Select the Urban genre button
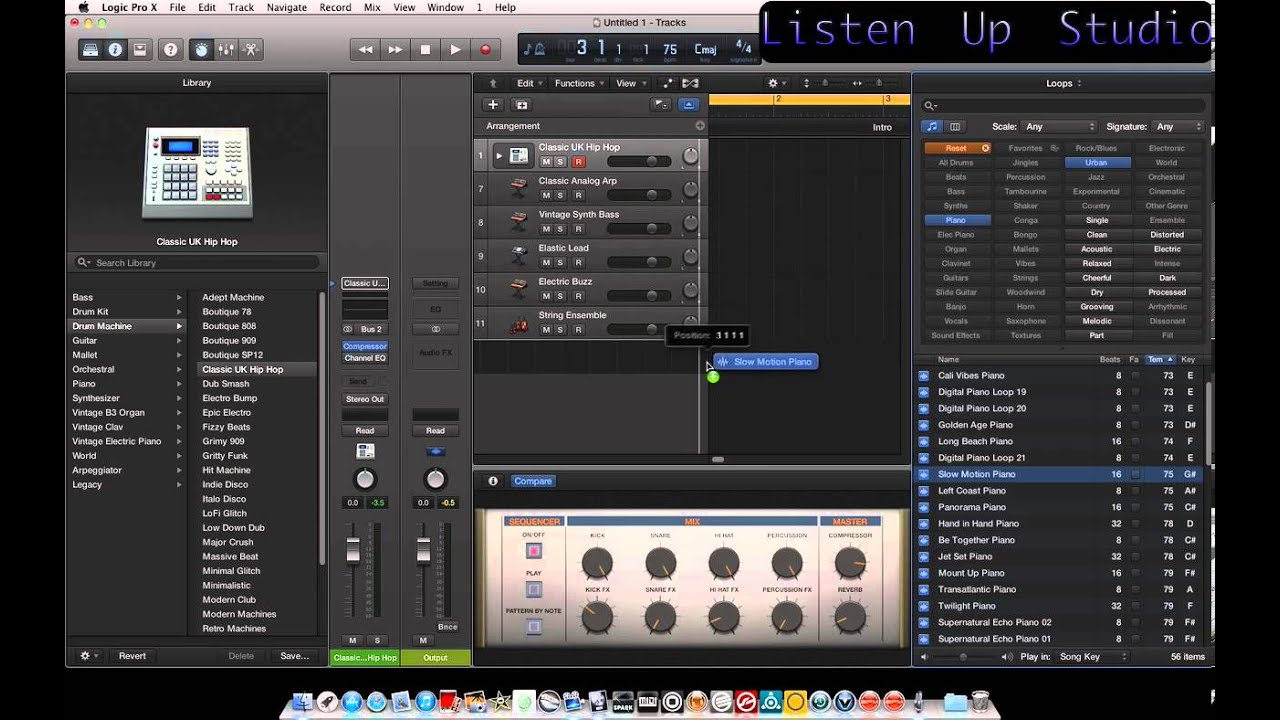1280x720 pixels. [1097, 162]
